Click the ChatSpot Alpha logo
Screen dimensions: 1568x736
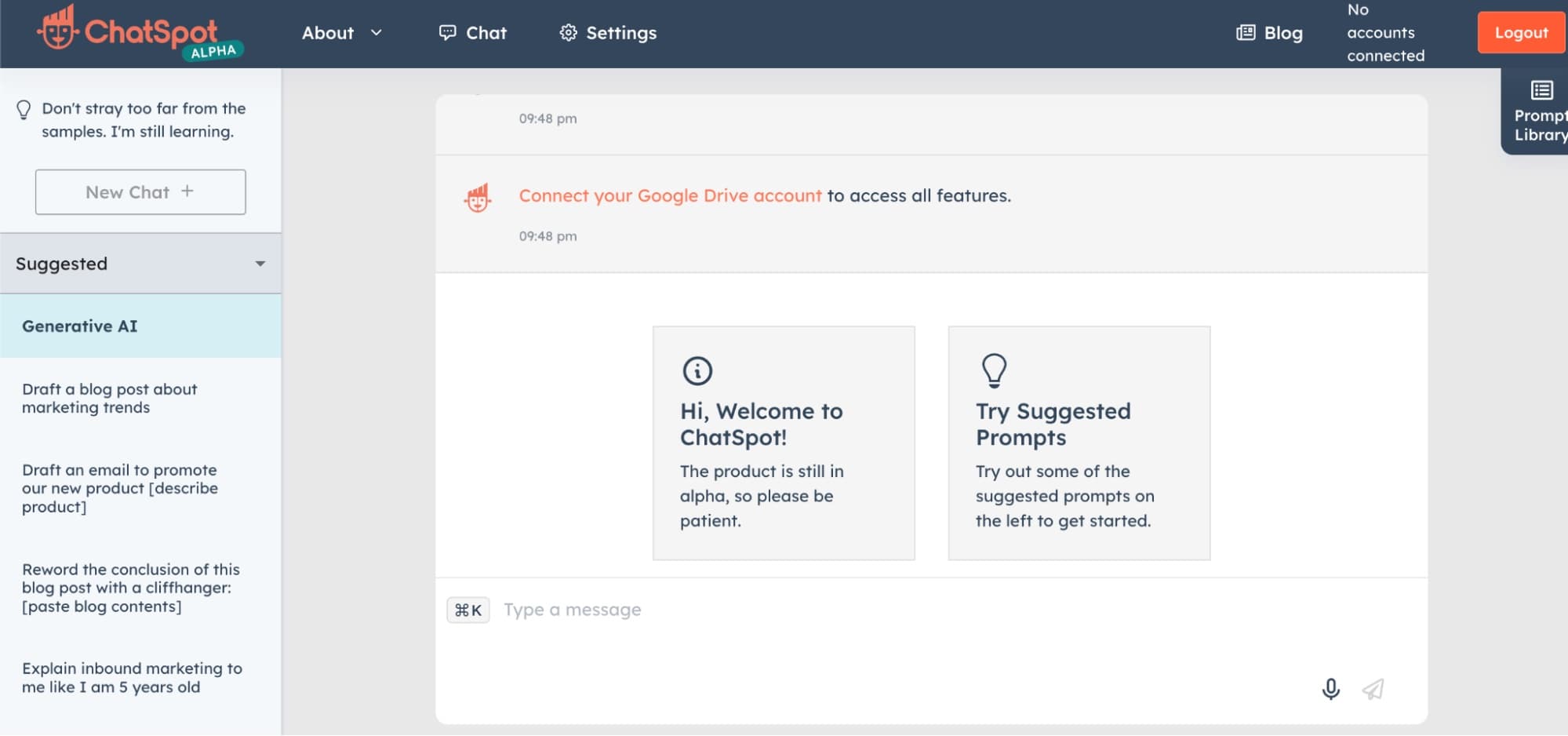(x=140, y=33)
